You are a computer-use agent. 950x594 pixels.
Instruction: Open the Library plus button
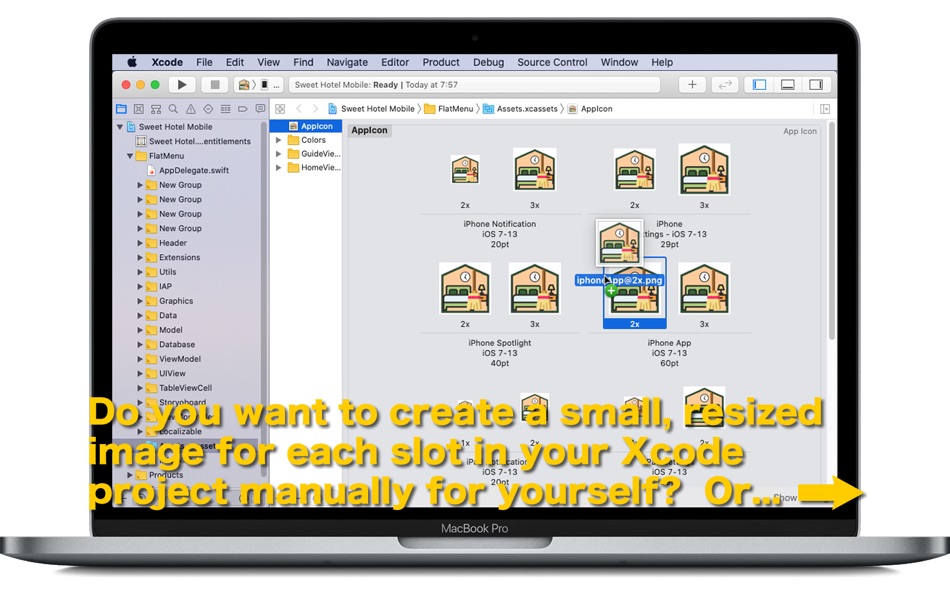(692, 85)
